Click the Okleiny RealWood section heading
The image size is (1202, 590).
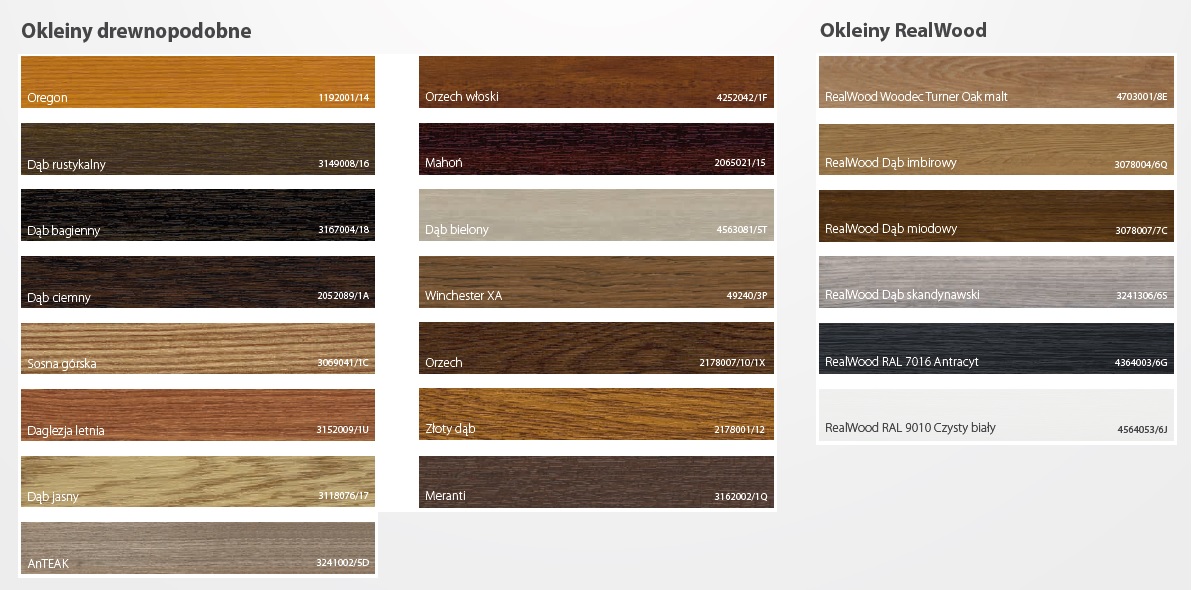(903, 31)
